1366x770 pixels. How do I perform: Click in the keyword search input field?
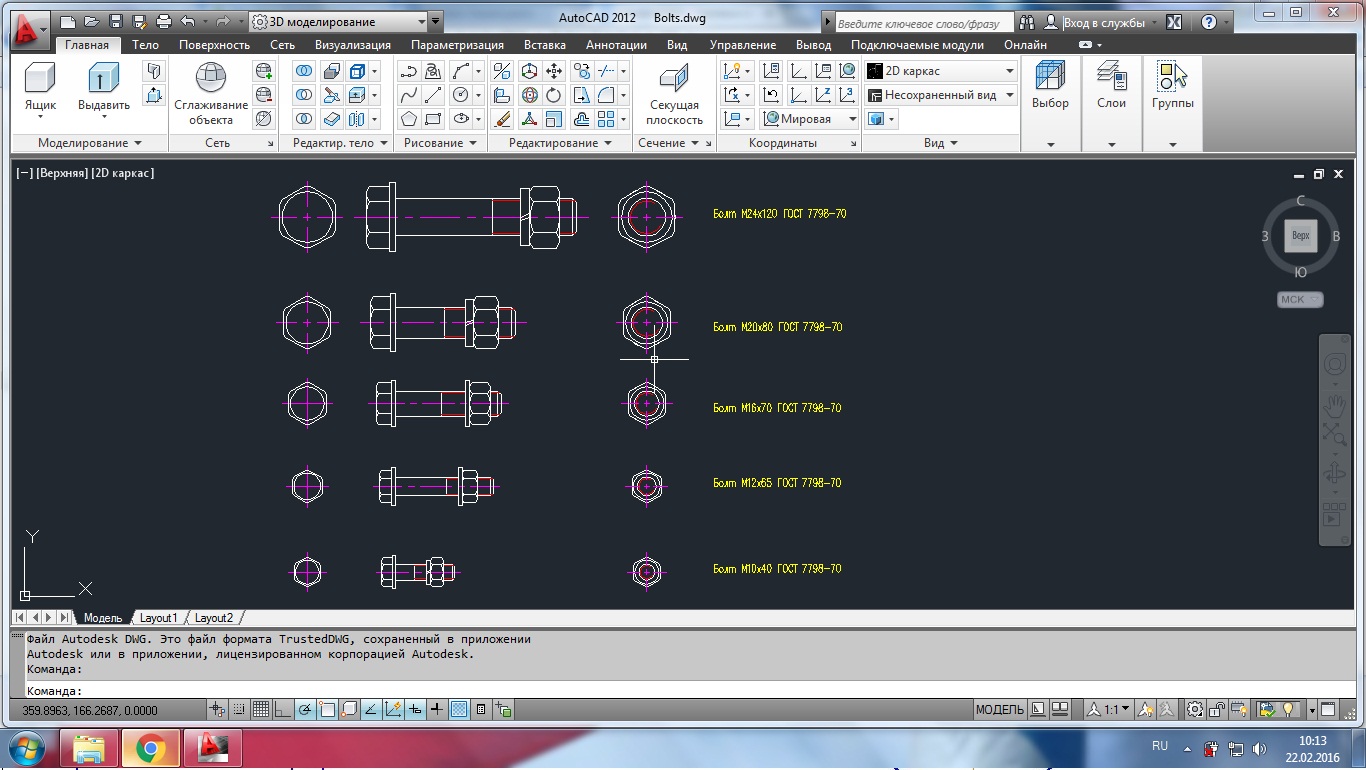[x=922, y=23]
